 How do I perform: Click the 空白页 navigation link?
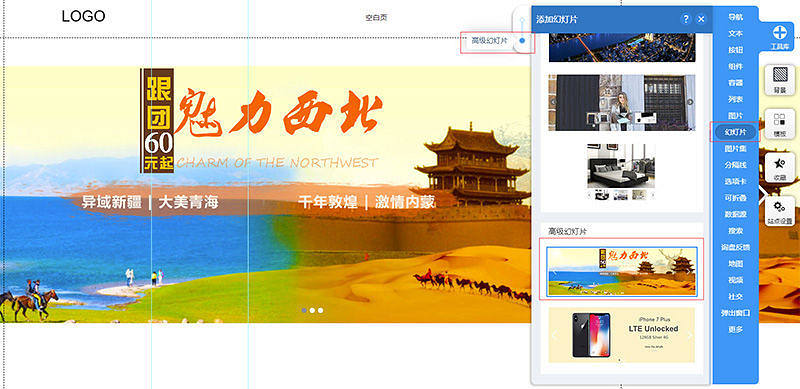[376, 17]
